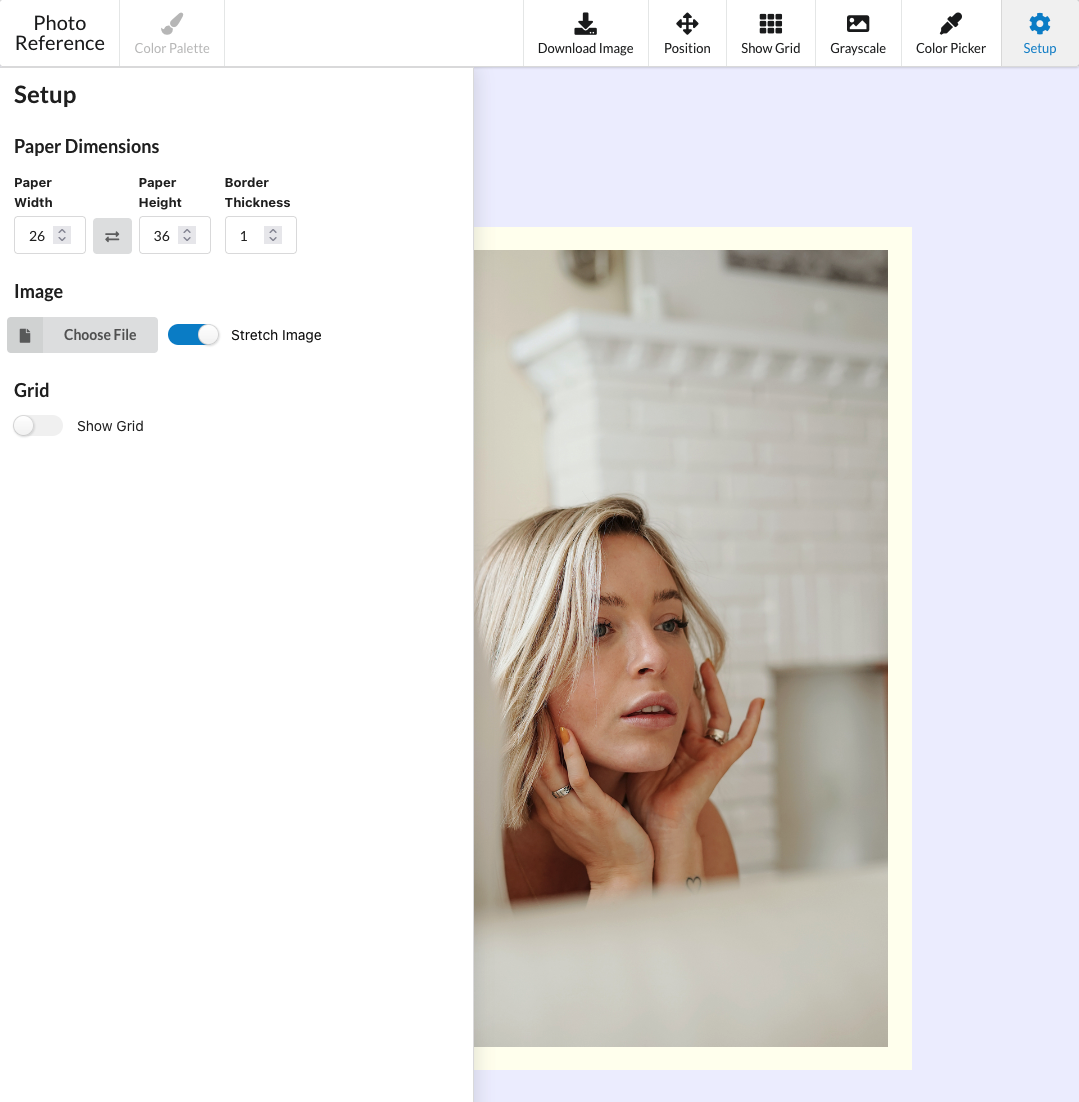Viewport: 1079px width, 1102px height.
Task: Focus the Paper Height field showing 36
Action: click(x=174, y=235)
